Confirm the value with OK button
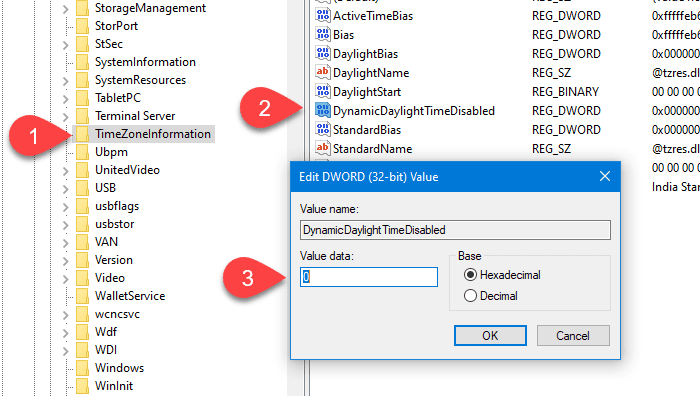 490,335
